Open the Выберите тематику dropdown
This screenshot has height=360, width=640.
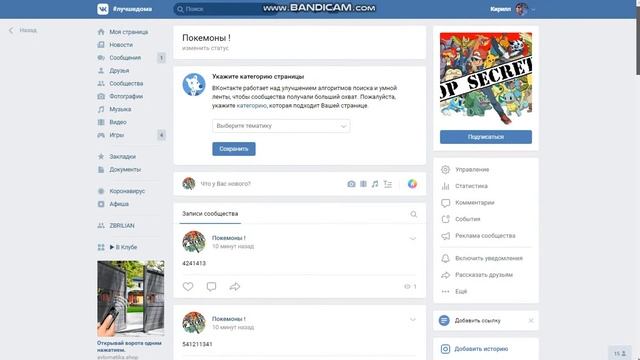281,126
